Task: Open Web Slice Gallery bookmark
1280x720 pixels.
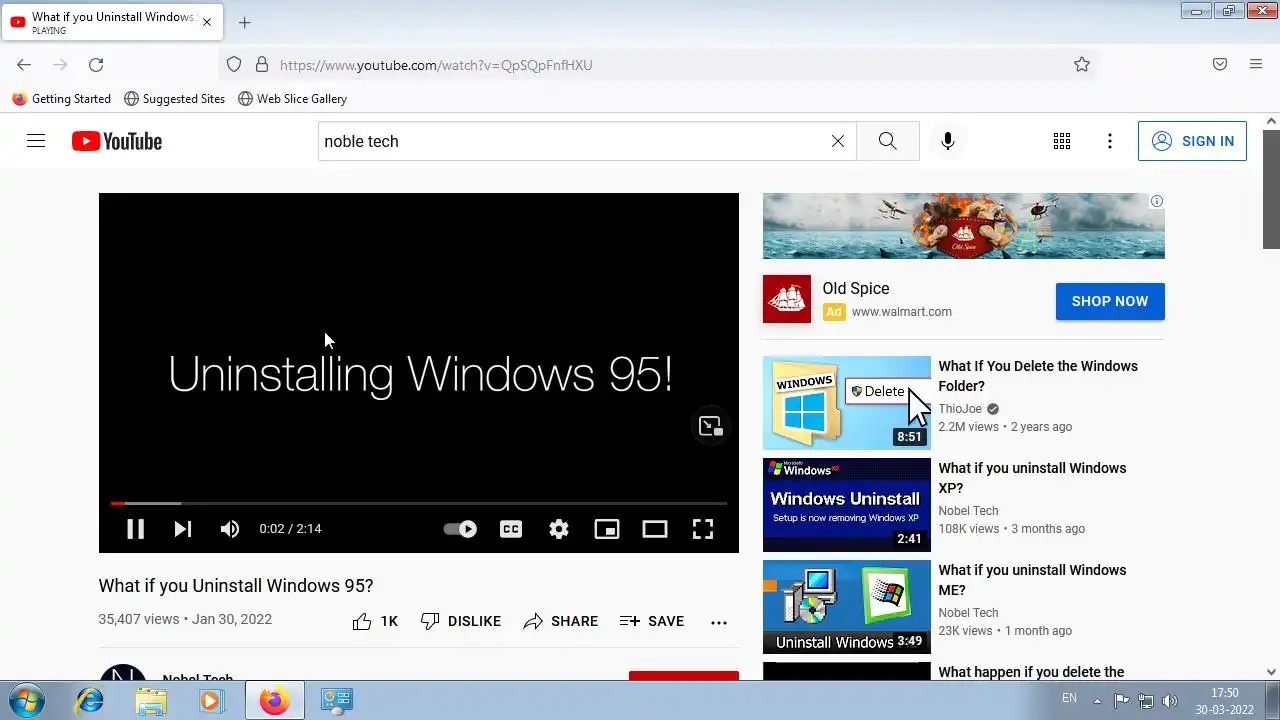Action: tap(293, 99)
